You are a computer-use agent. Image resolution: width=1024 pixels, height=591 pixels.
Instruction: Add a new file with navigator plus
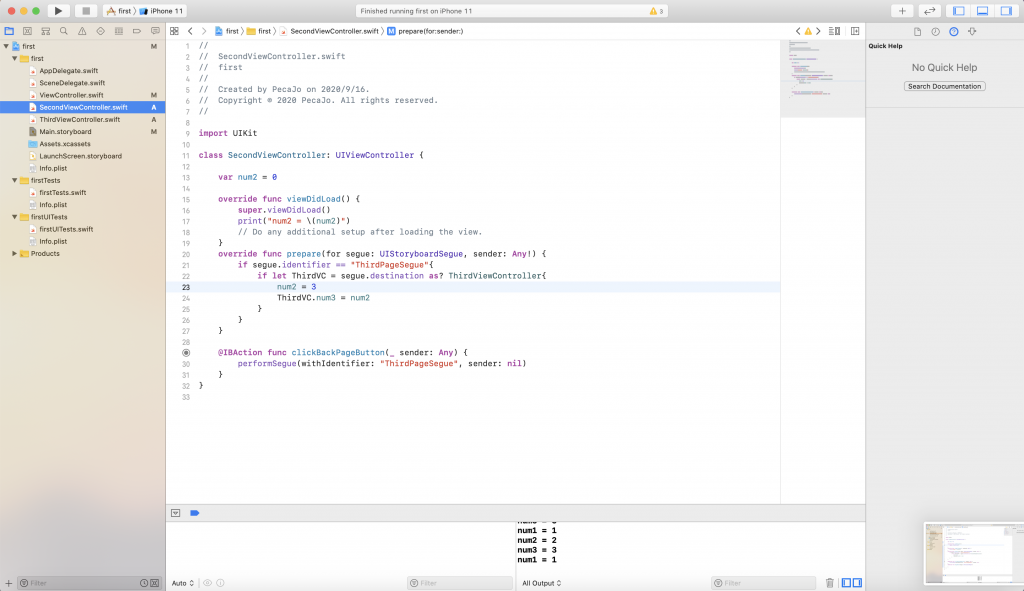(8, 583)
